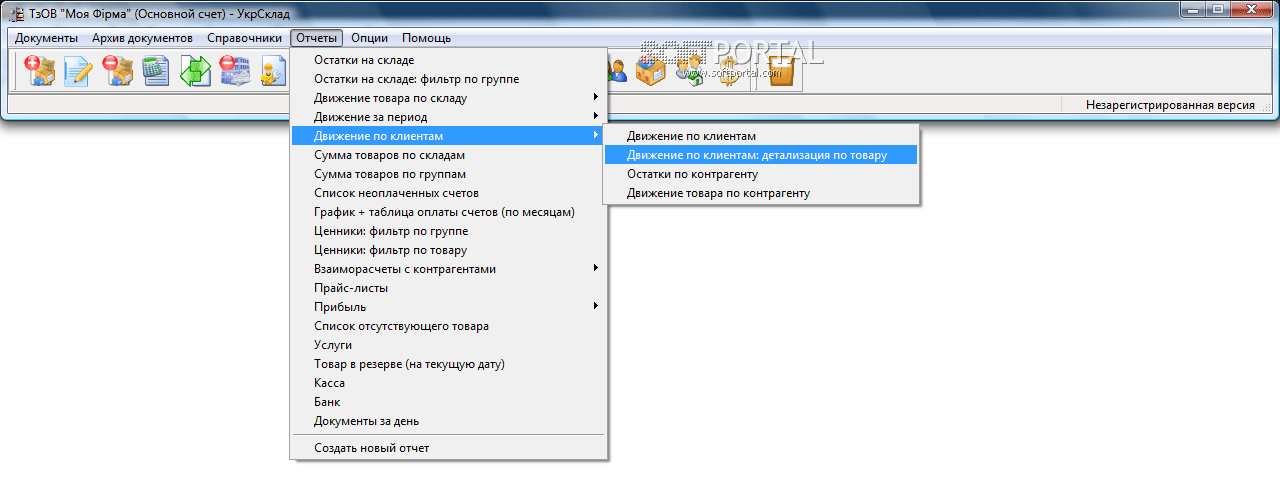Click highlighted Движение по клиентам parent item

pos(449,136)
